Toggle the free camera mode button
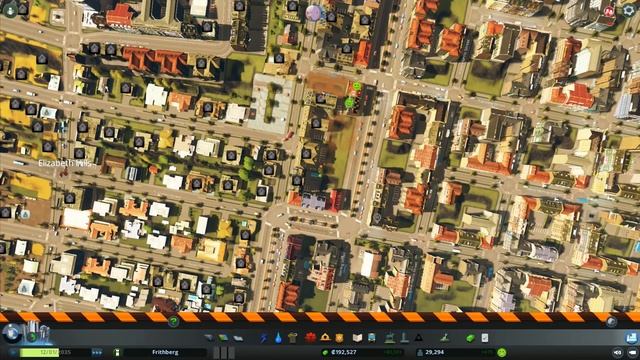The image size is (640, 360). pos(632,352)
